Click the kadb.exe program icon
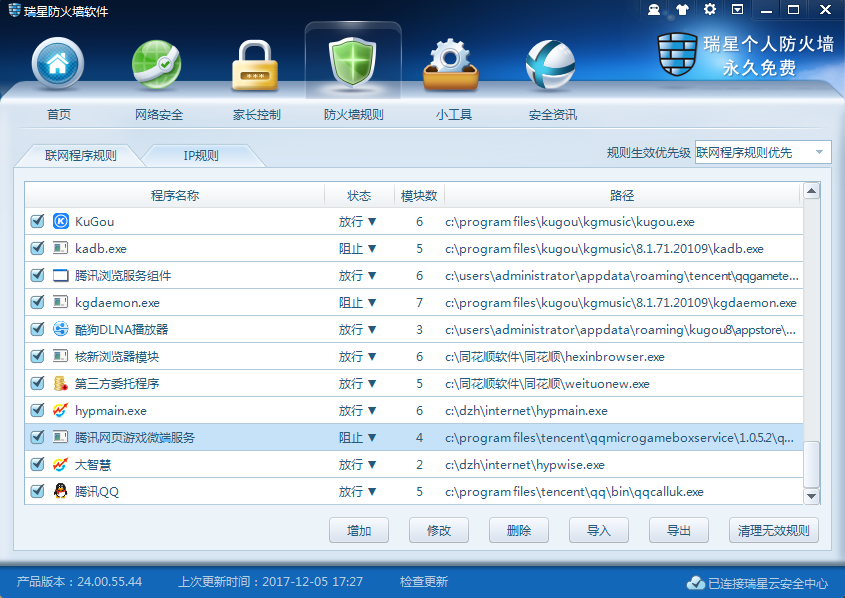Screen dimensions: 845x598 pos(60,248)
